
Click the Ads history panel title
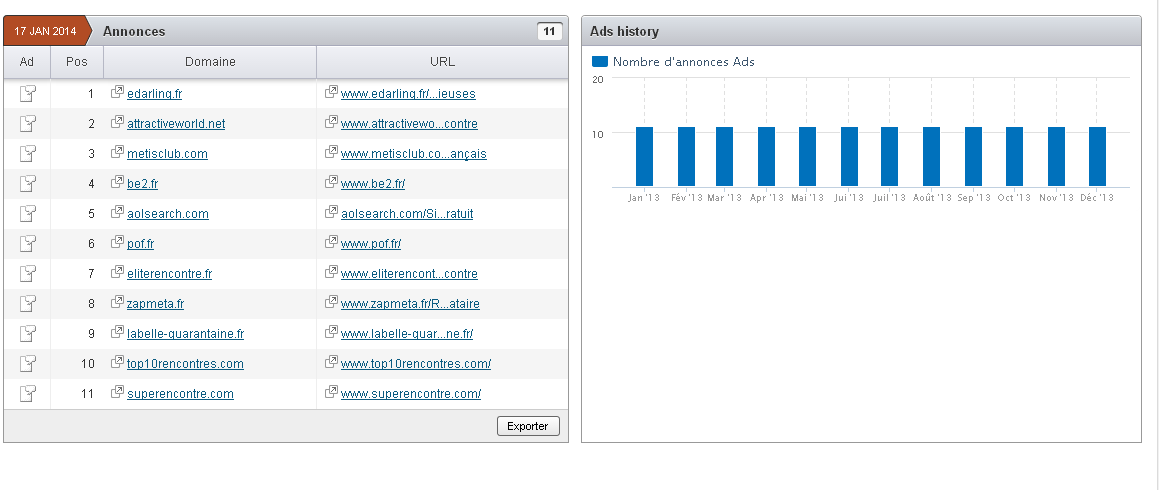click(625, 32)
